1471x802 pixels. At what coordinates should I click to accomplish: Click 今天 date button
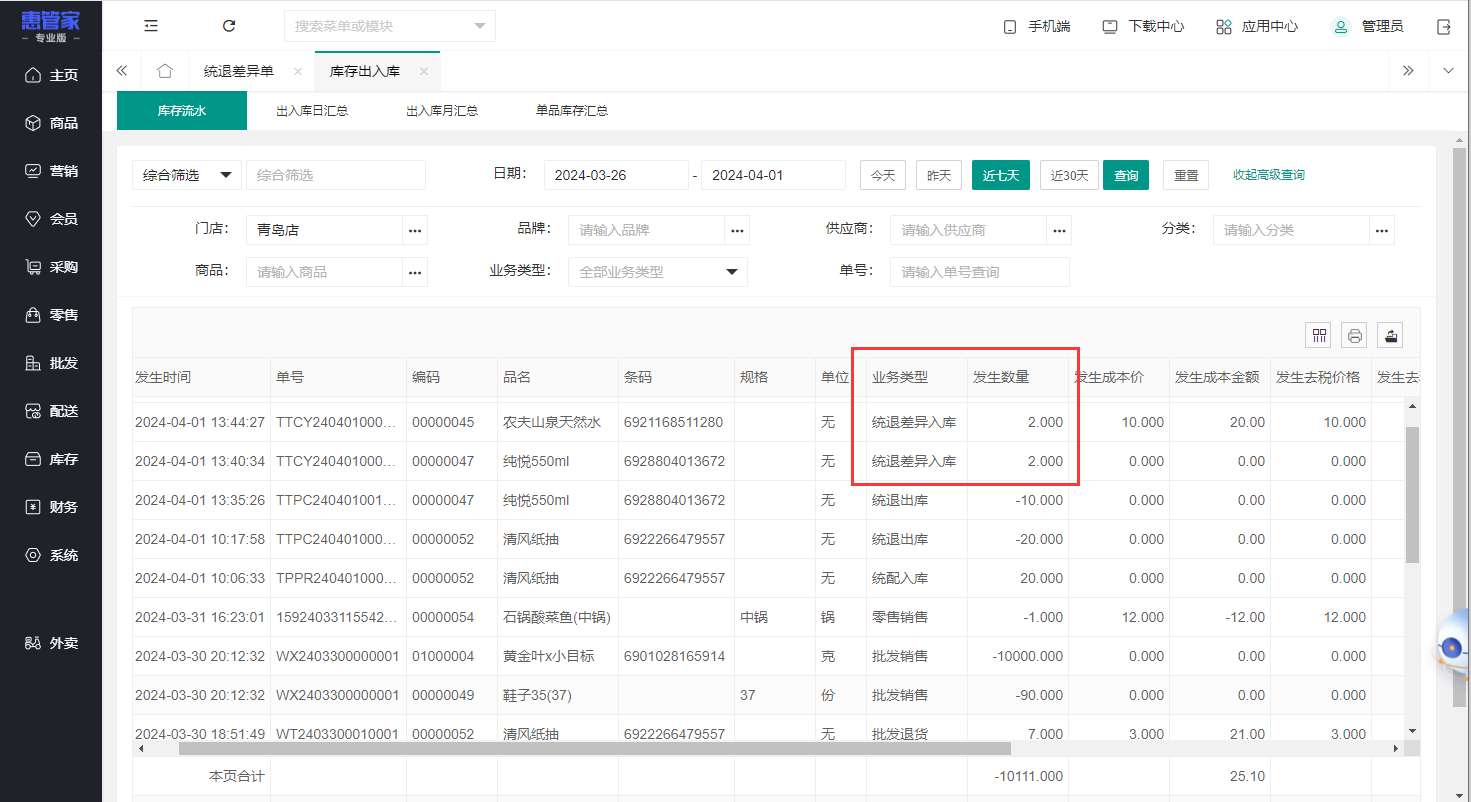tap(883, 175)
